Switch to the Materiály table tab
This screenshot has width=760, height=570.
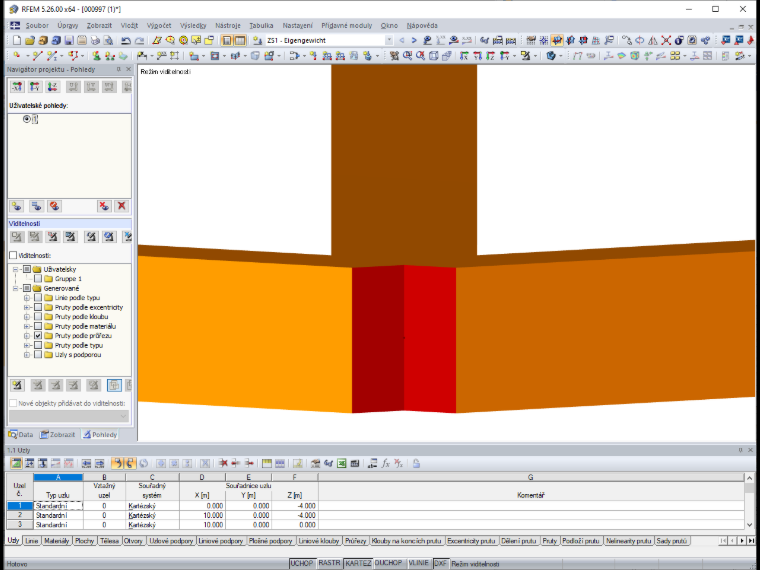click(x=56, y=540)
